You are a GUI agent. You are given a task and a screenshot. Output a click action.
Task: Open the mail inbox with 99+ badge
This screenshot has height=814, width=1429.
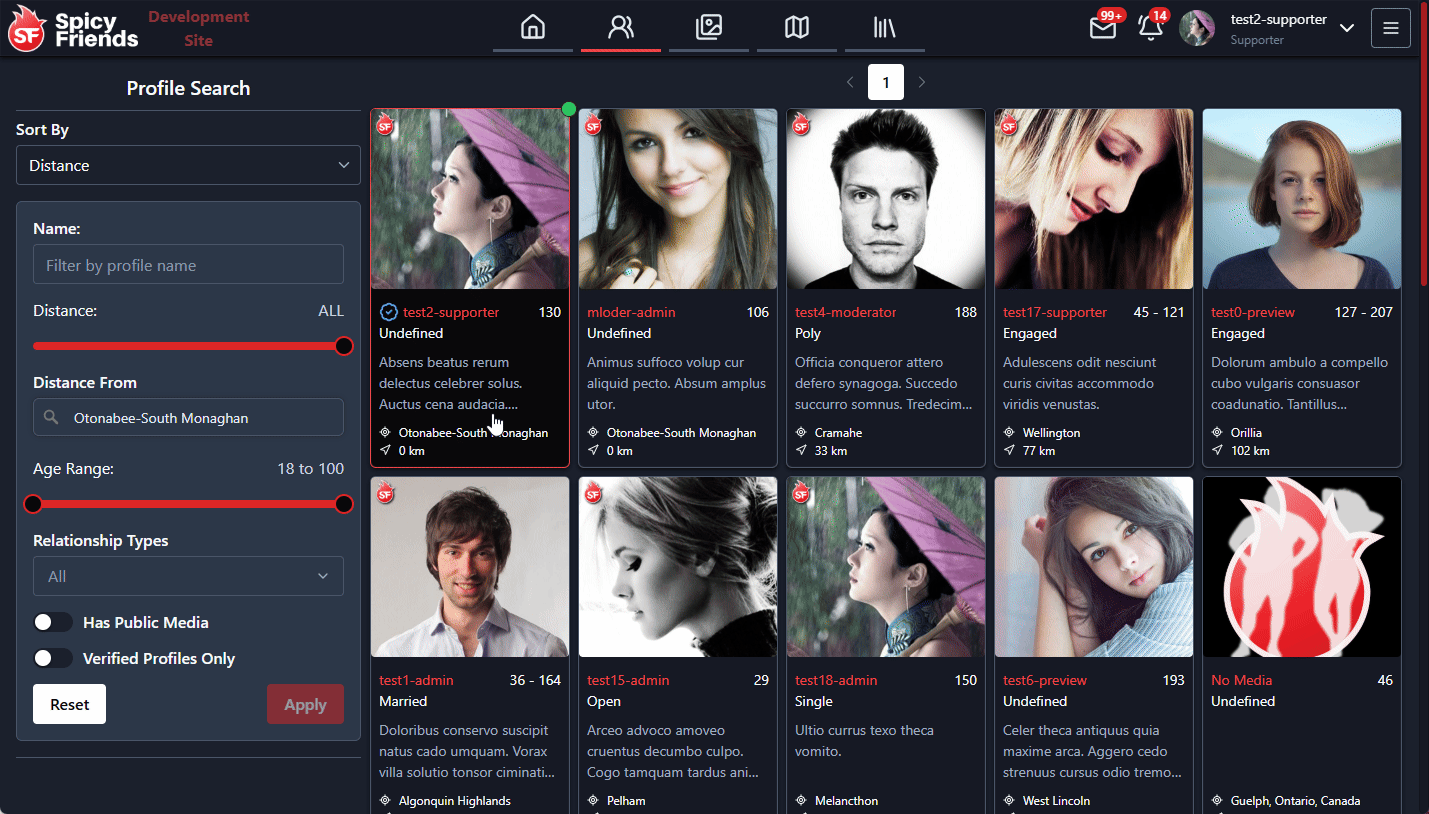pos(1103,28)
